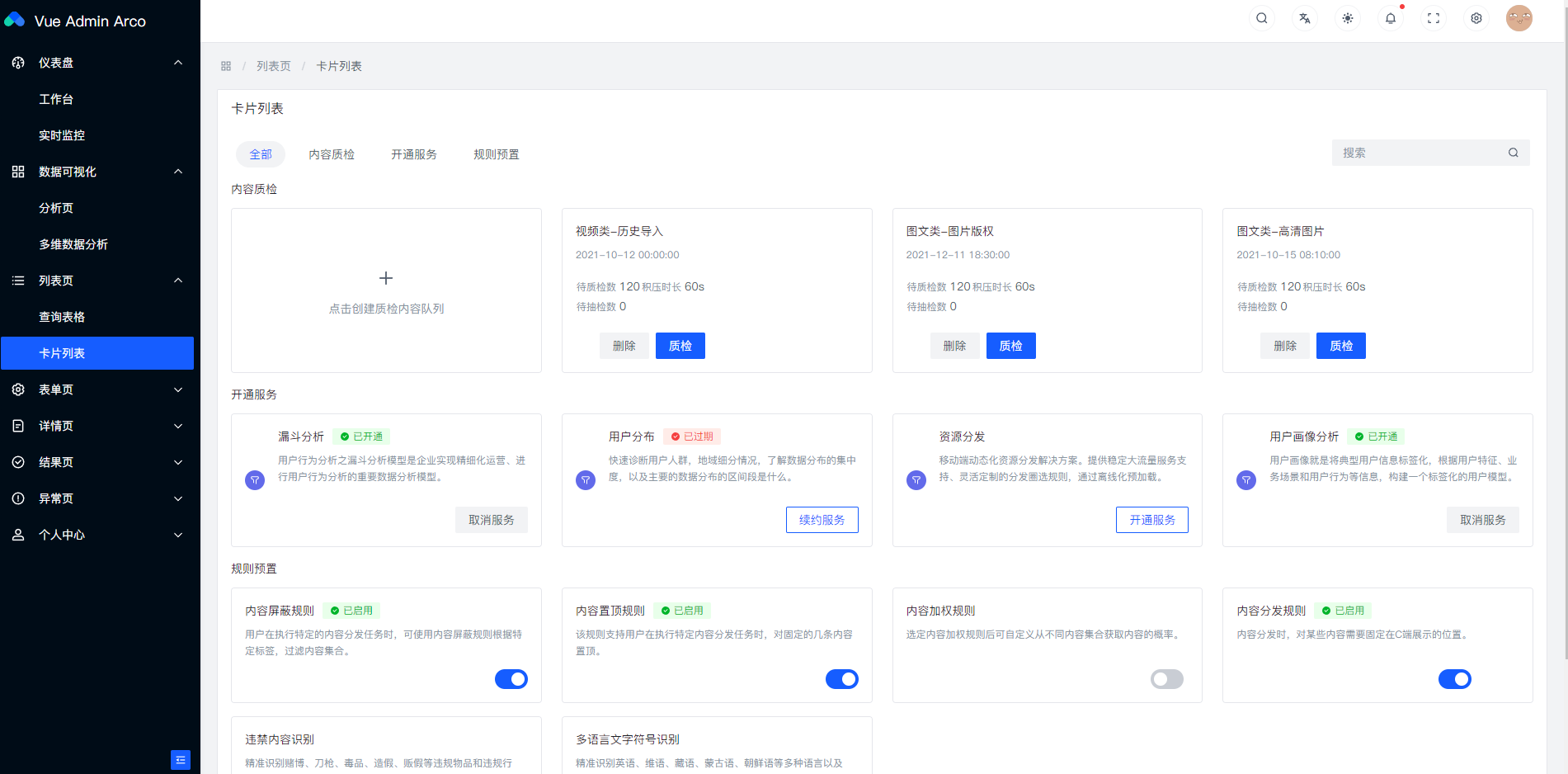The height and width of the screenshot is (774, 1568).
Task: Click 质检 on 图文类-图片版权 card
Action: tap(1011, 346)
